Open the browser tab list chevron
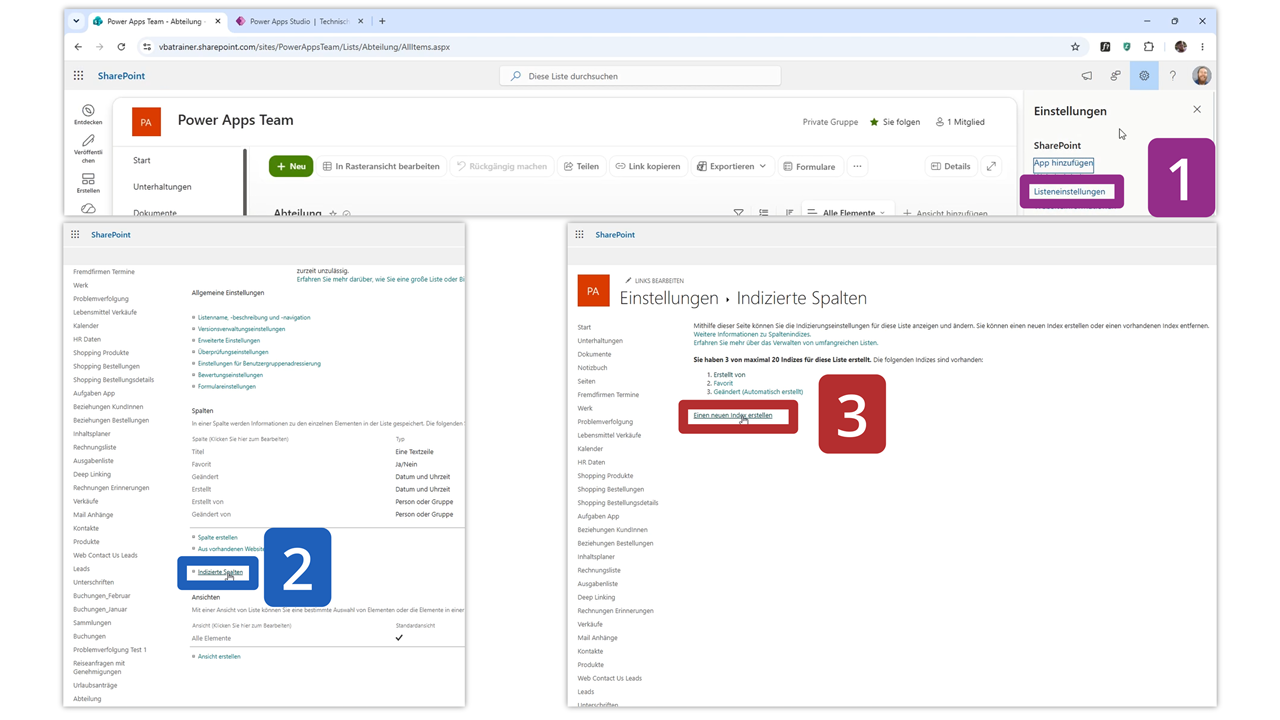Image resolution: width=1280 pixels, height=720 pixels. (76, 21)
